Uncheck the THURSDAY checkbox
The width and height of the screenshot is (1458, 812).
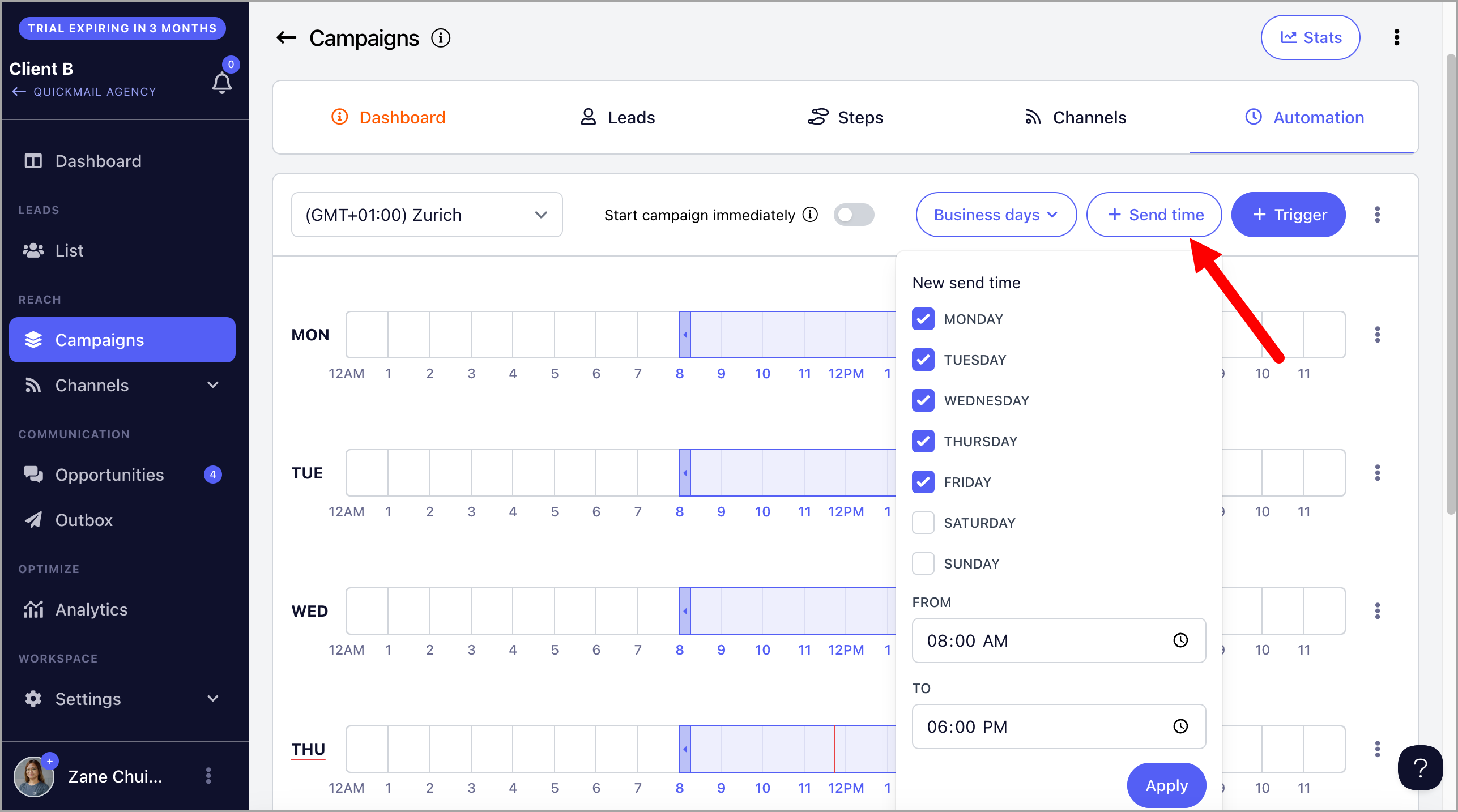[923, 442]
